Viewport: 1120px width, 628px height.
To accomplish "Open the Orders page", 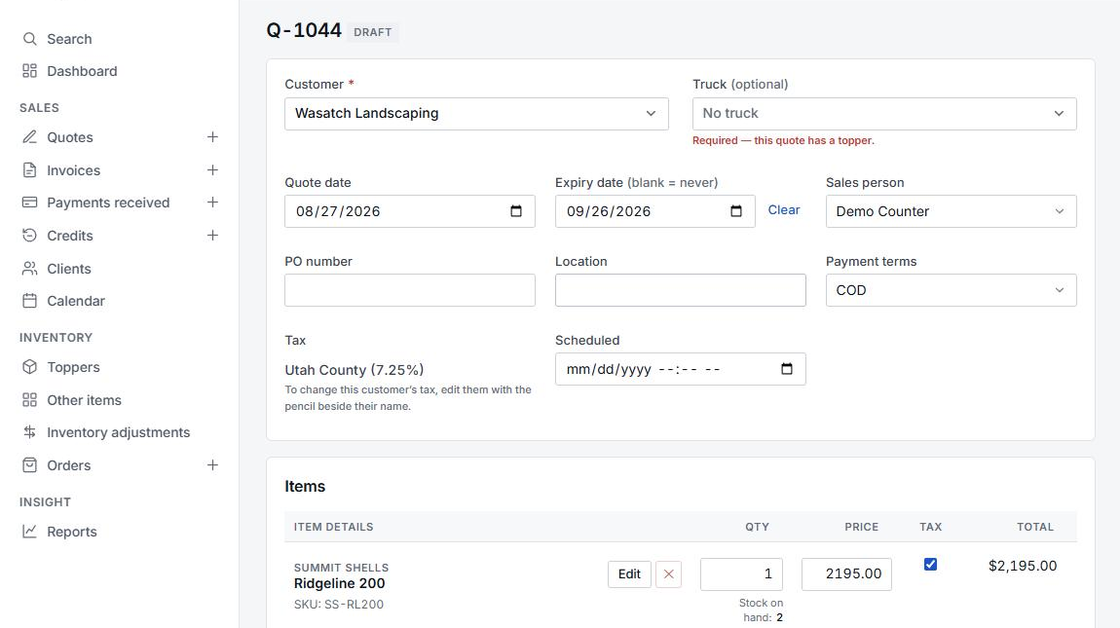I will click(69, 465).
